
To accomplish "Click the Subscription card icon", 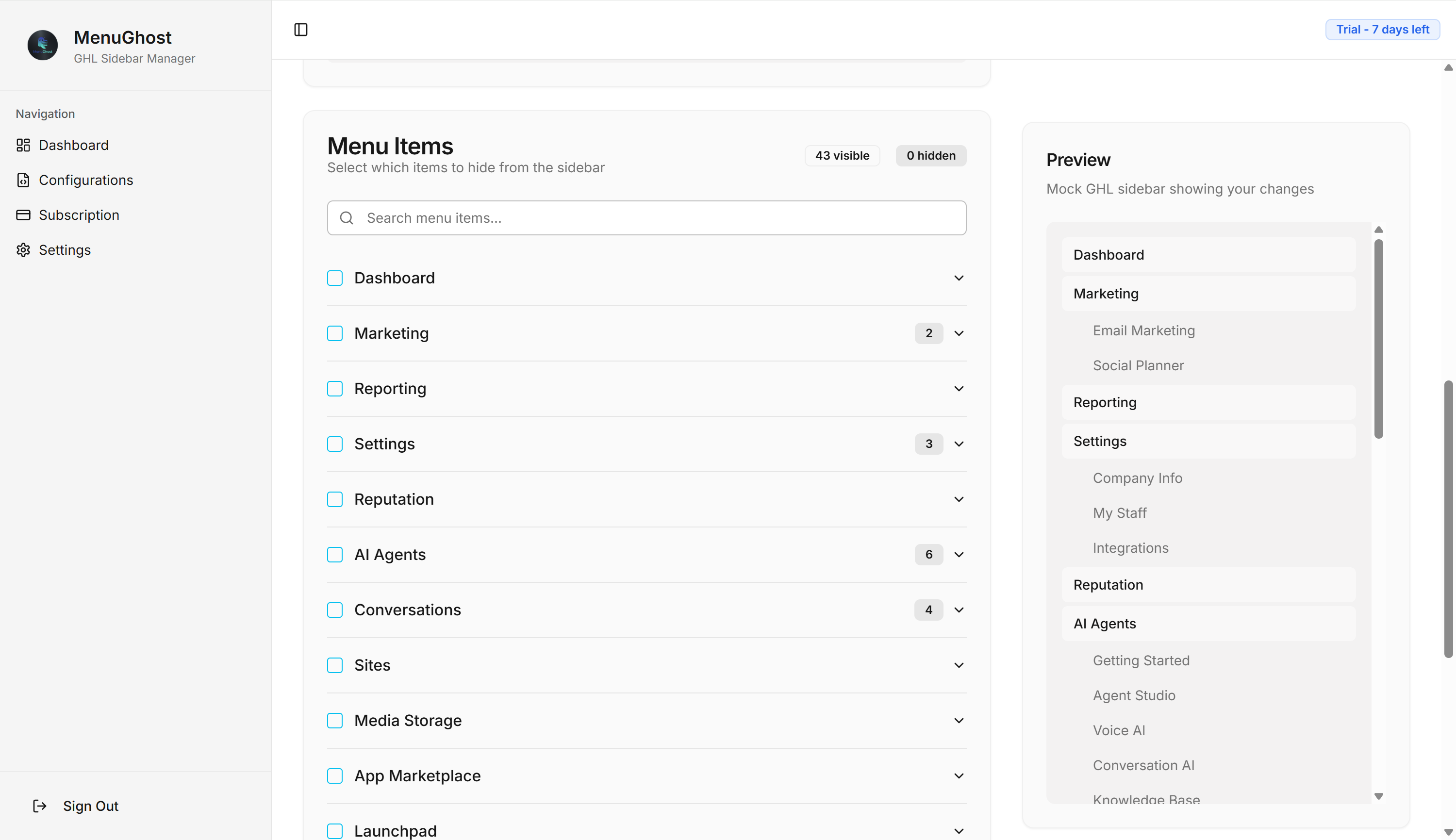I will [x=23, y=214].
